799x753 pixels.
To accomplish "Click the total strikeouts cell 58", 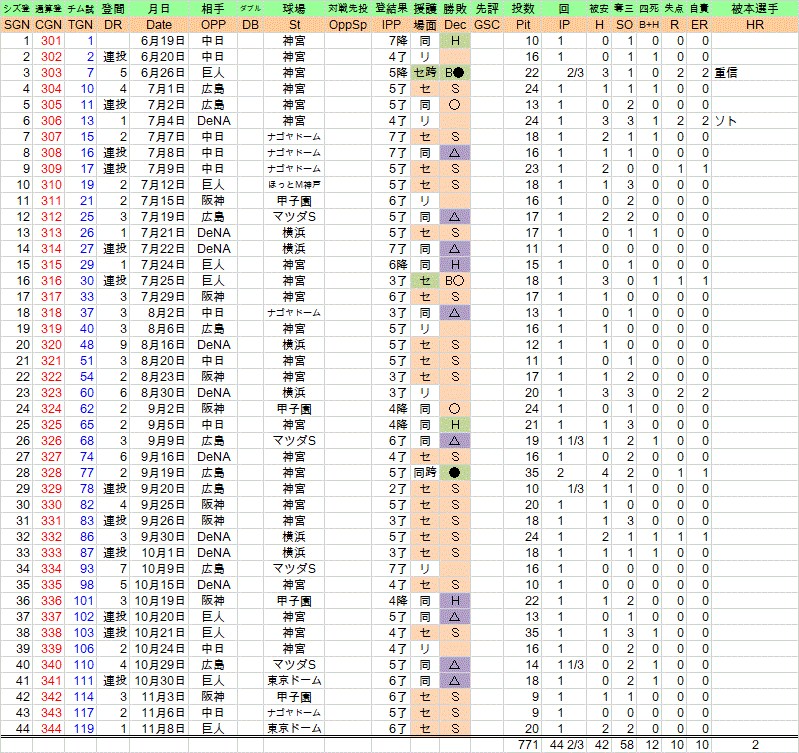I will point(626,745).
